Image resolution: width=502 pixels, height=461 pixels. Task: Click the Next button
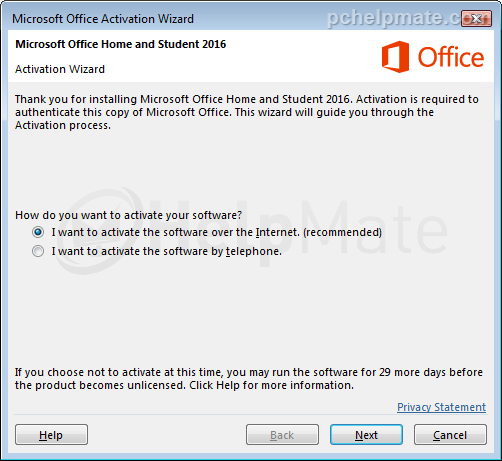point(366,435)
